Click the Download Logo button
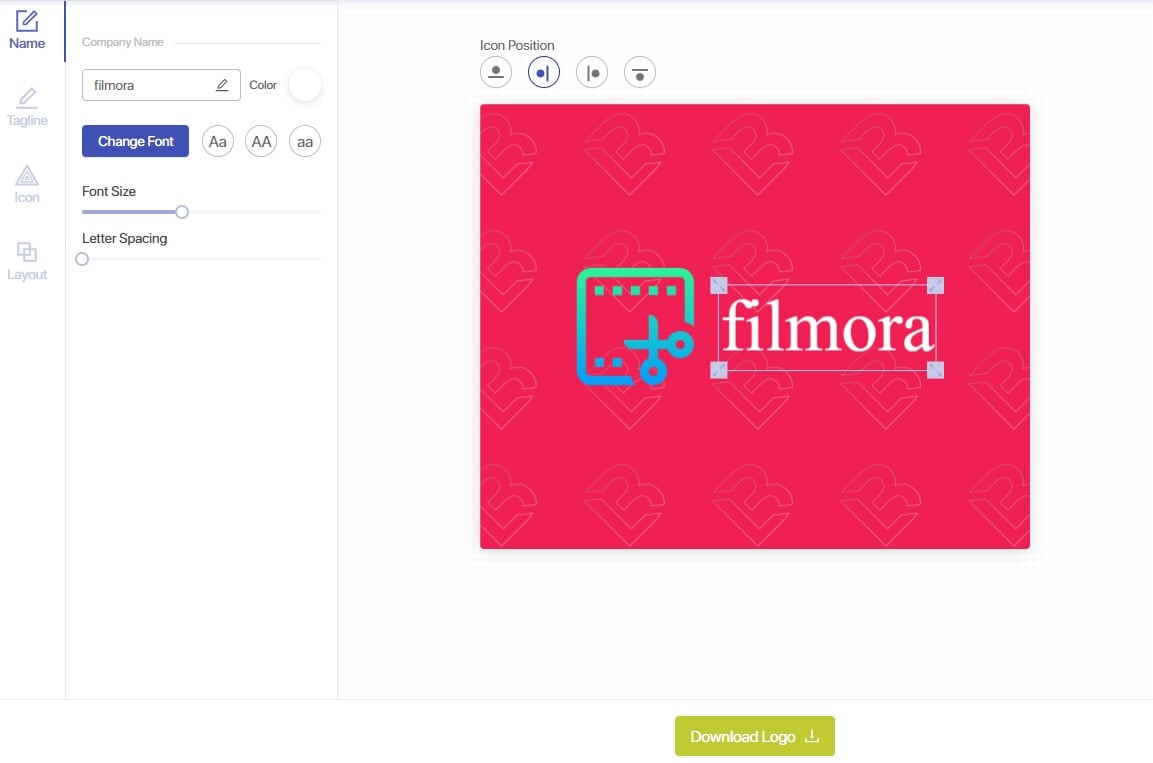 754,736
